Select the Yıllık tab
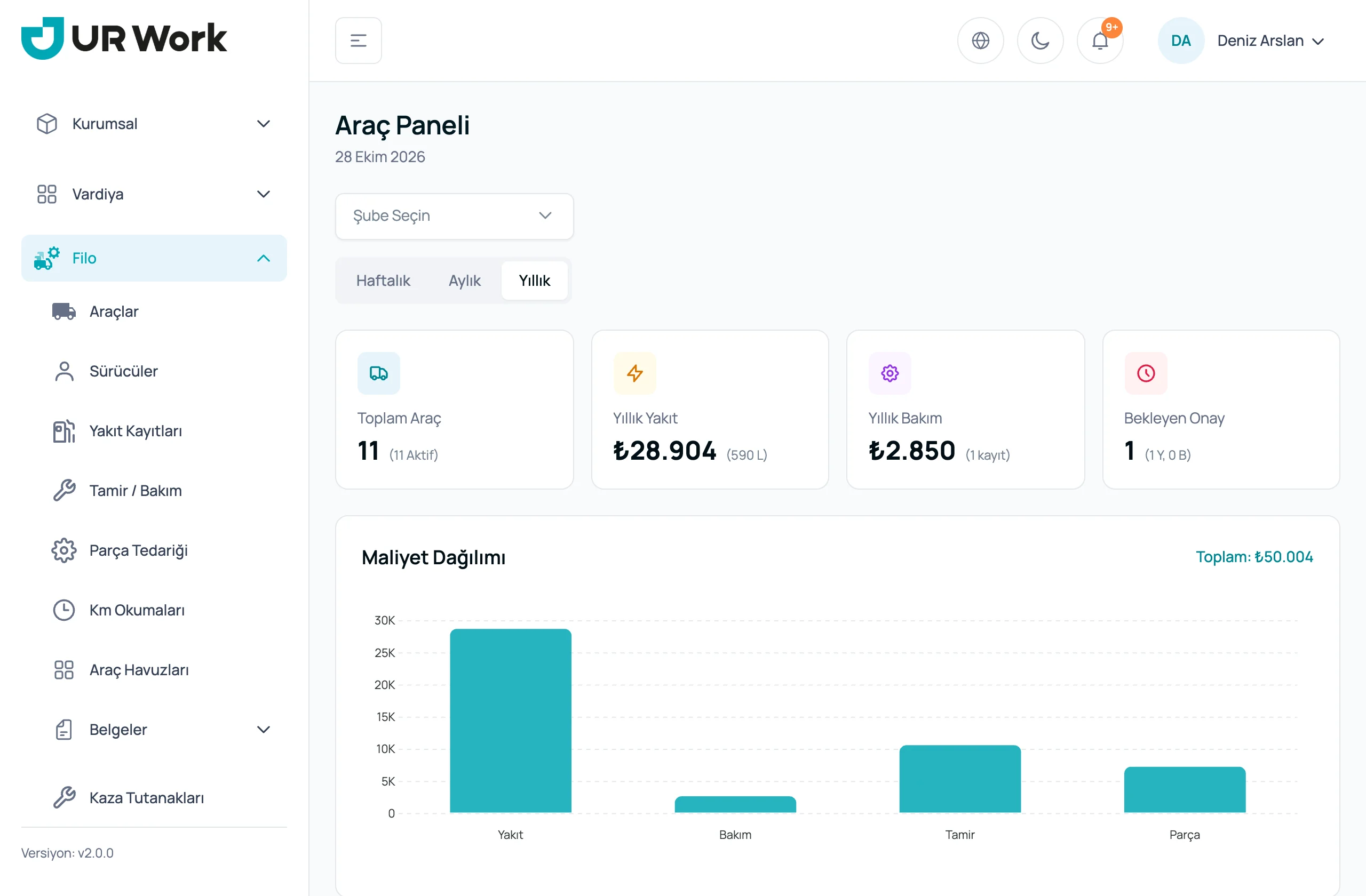 click(x=534, y=281)
